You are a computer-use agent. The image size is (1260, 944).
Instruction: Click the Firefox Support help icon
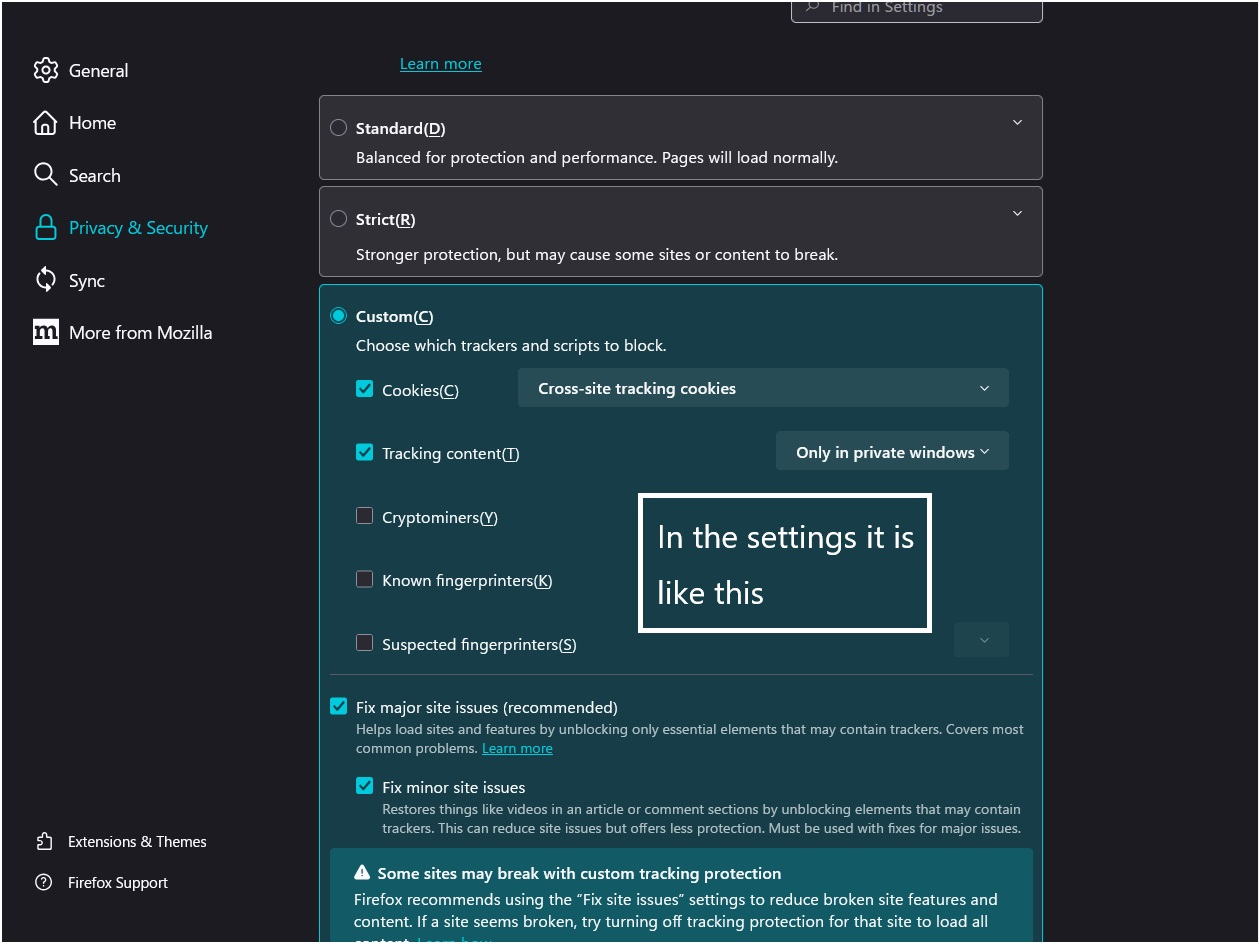(44, 883)
